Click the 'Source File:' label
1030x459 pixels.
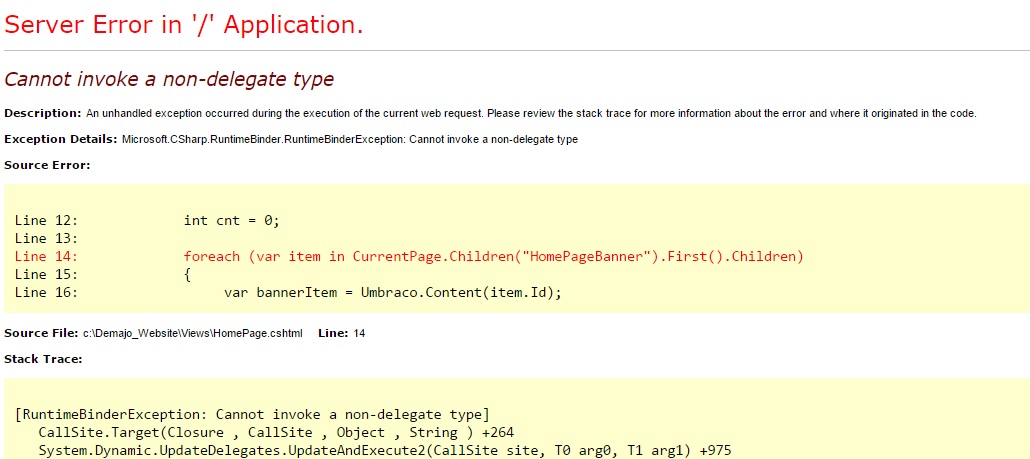click(x=41, y=333)
